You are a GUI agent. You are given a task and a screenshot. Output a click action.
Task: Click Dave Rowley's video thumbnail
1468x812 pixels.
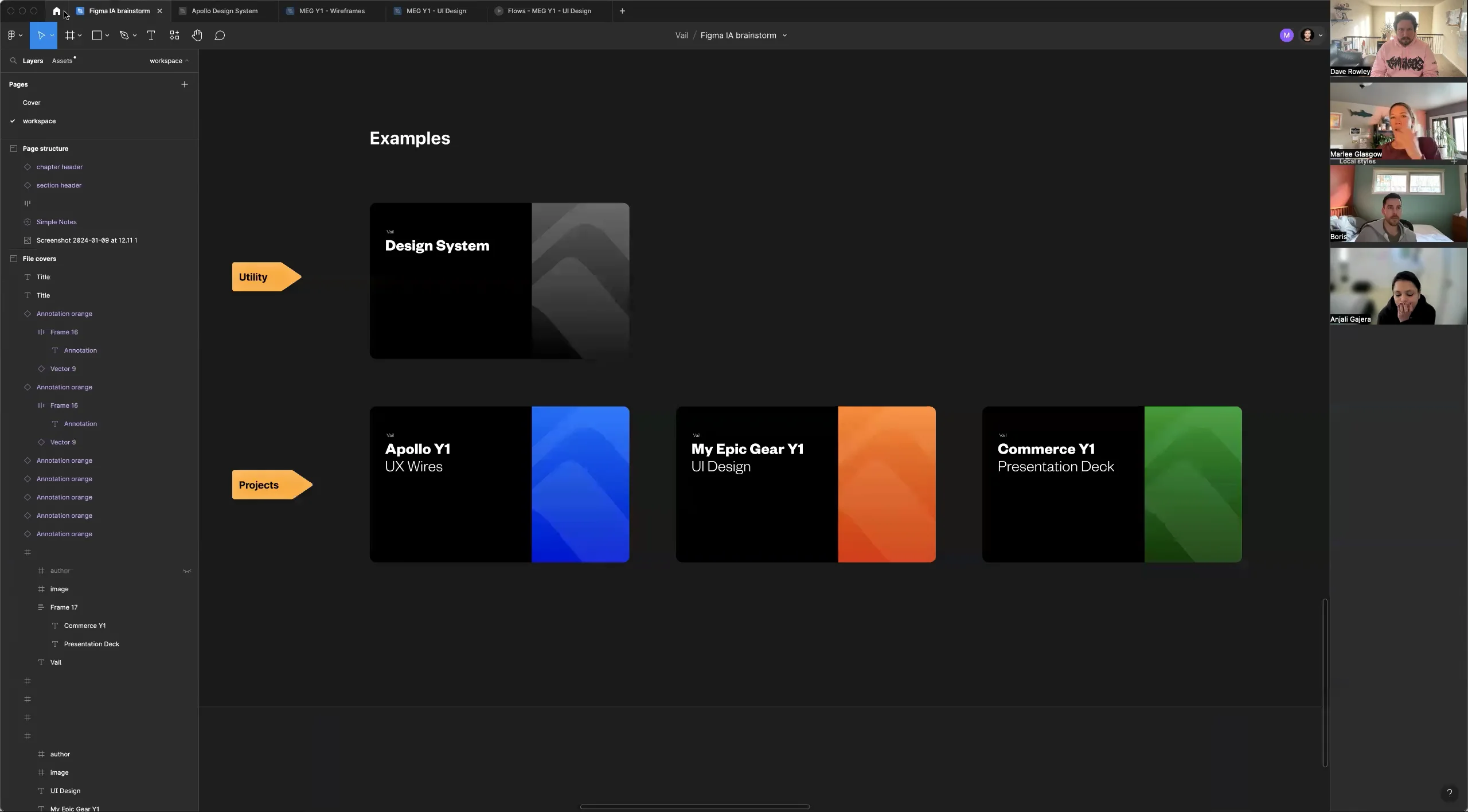(1398, 38)
